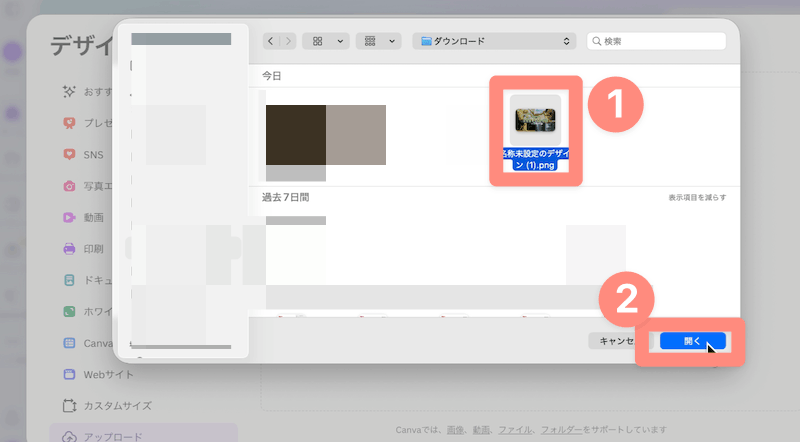Open 印刷 category in Canva sidebar
Screen dimensions: 800x442
[93, 249]
